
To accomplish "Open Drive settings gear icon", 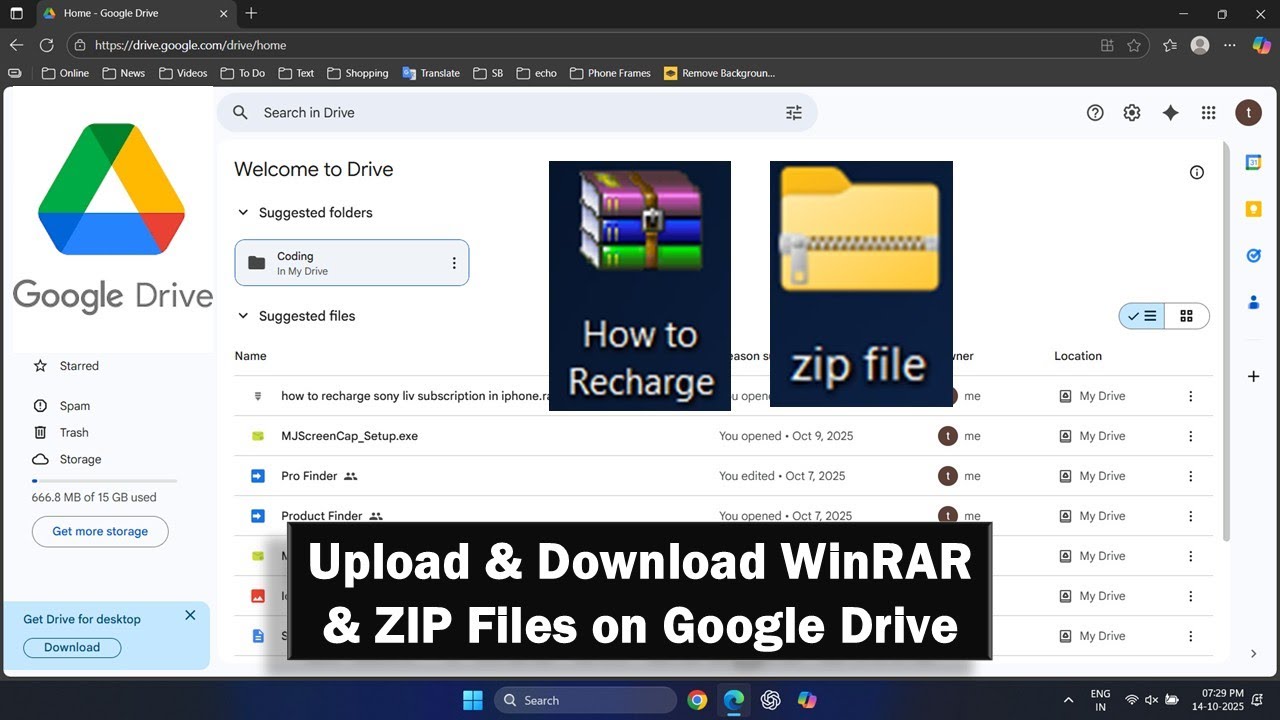I will tap(1132, 113).
